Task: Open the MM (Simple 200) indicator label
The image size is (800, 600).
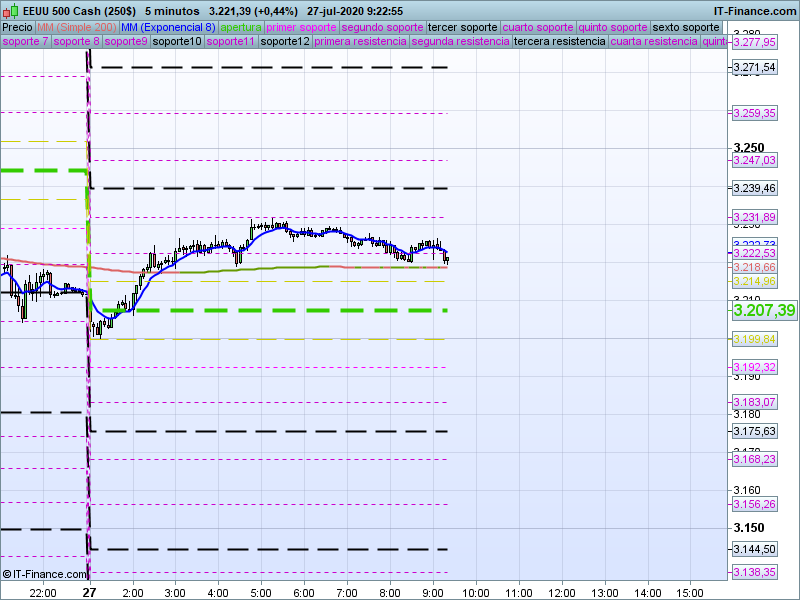Action: 77,28
